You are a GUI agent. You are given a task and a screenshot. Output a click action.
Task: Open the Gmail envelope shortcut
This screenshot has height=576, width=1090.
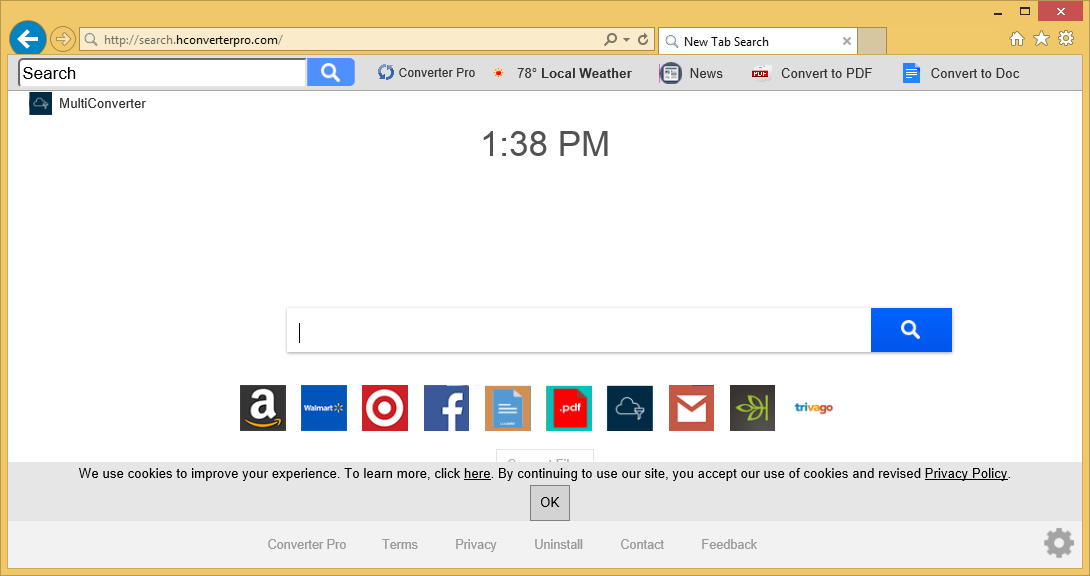point(691,408)
